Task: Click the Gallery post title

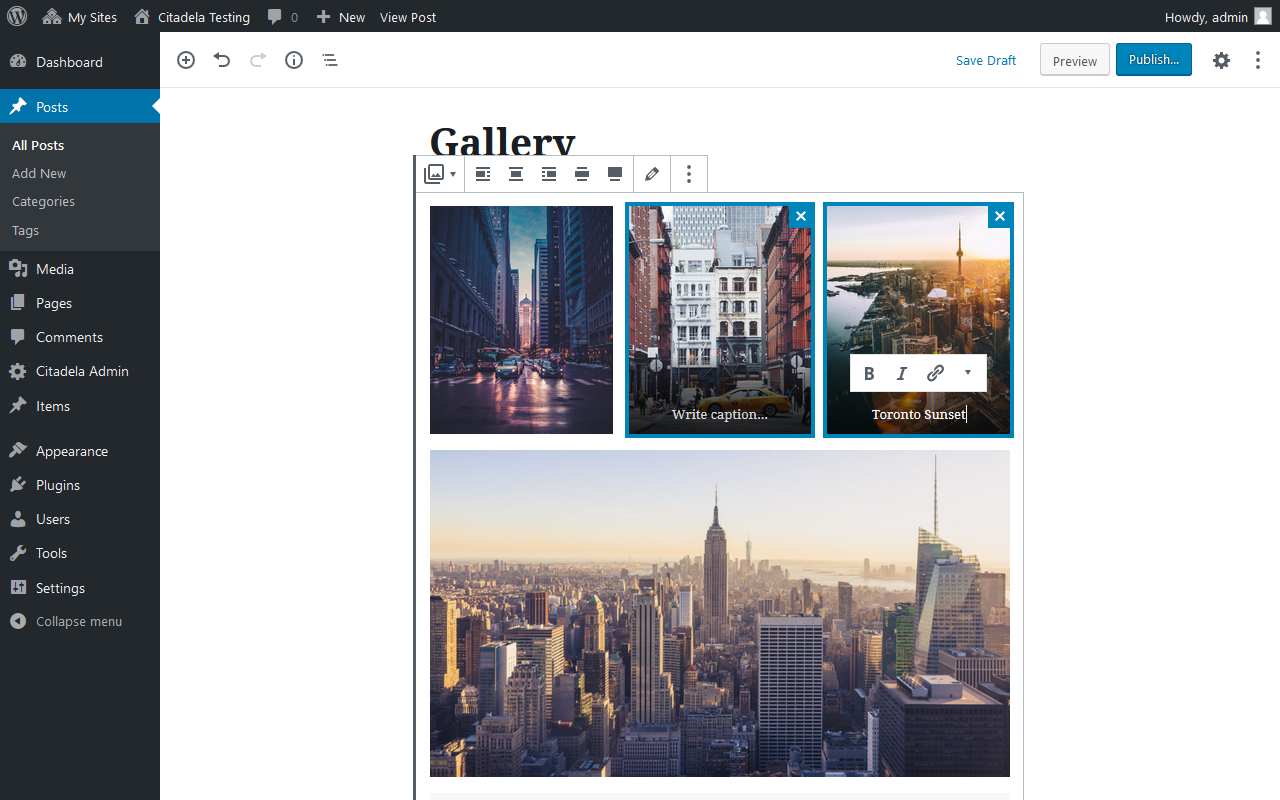Action: (503, 141)
